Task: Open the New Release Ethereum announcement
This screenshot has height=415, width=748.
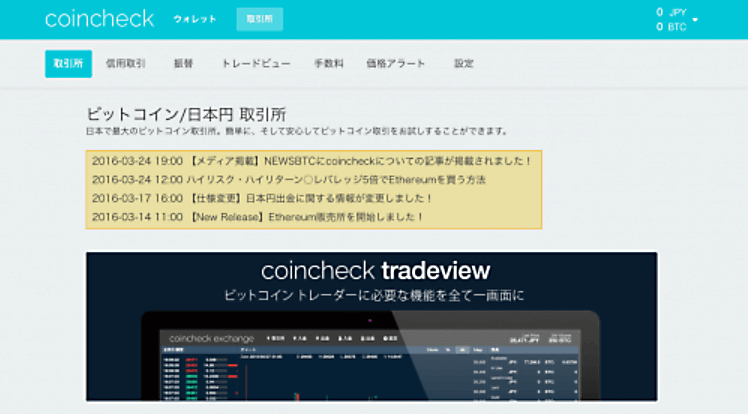Action: tap(258, 217)
